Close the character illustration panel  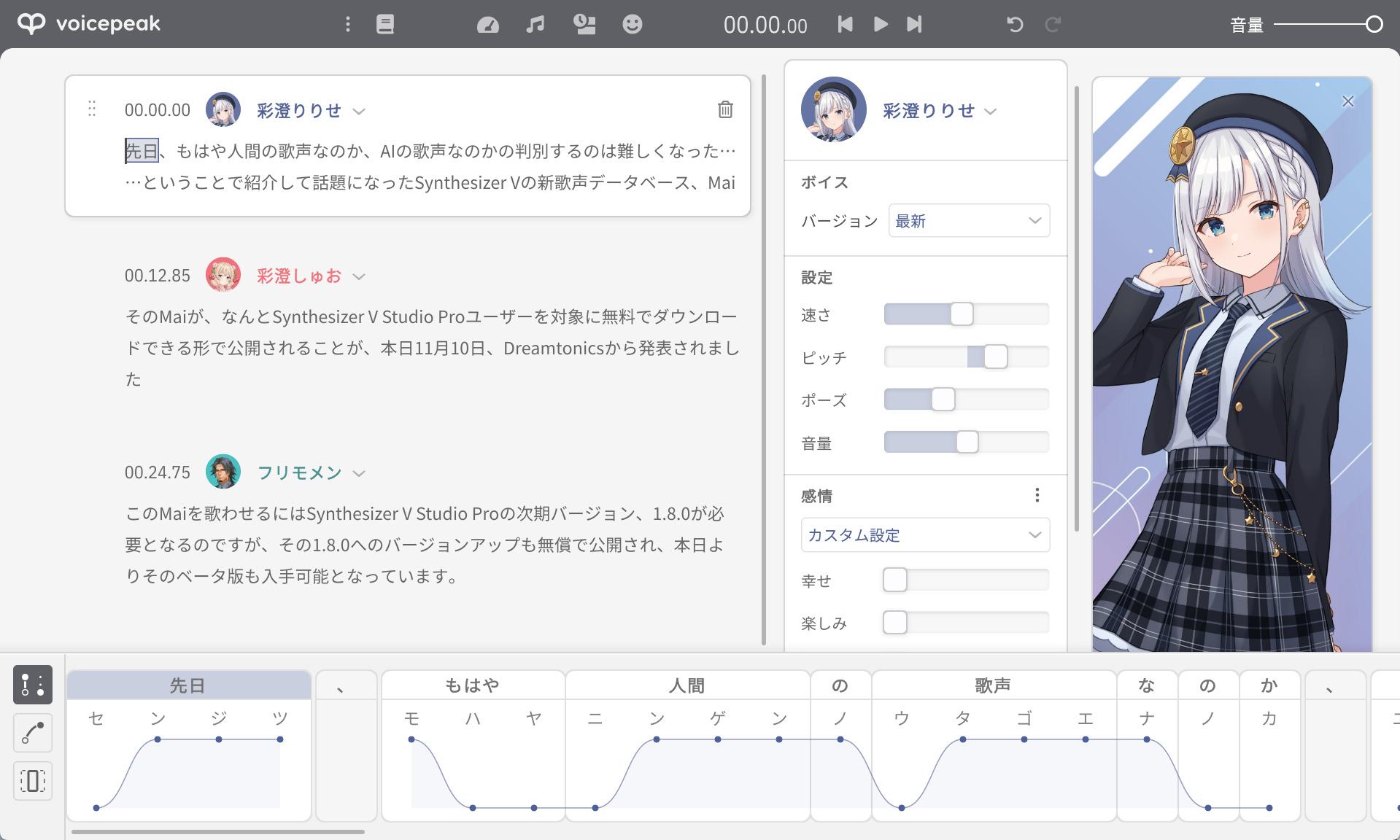[1347, 101]
